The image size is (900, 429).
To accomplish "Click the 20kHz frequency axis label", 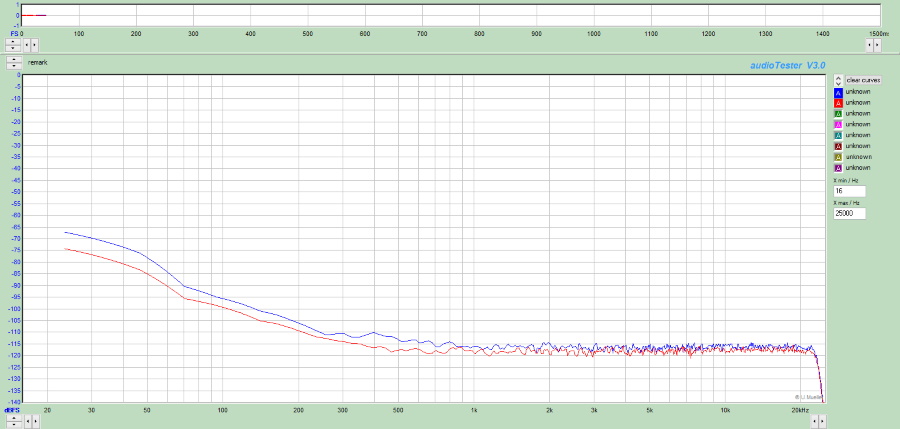I will tap(800, 410).
